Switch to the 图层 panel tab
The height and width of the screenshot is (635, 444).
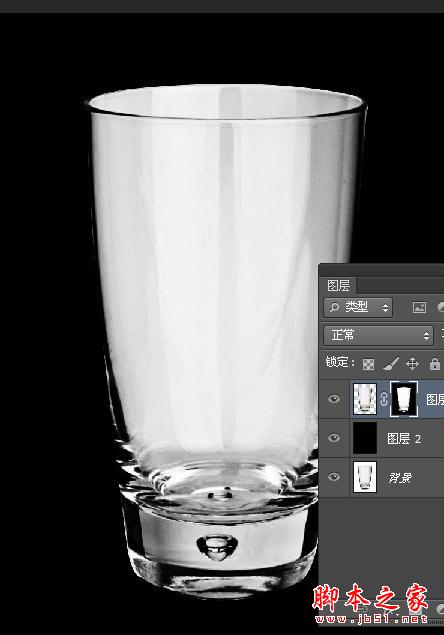coord(338,285)
